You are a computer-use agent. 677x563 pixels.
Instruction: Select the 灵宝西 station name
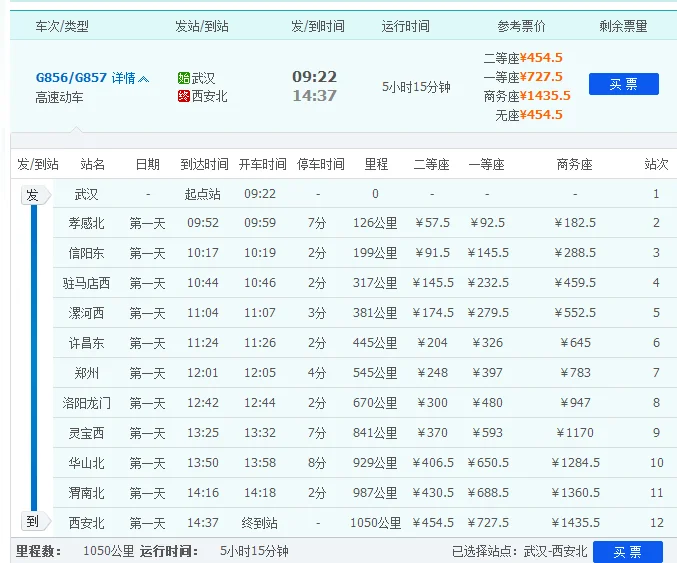click(x=86, y=433)
